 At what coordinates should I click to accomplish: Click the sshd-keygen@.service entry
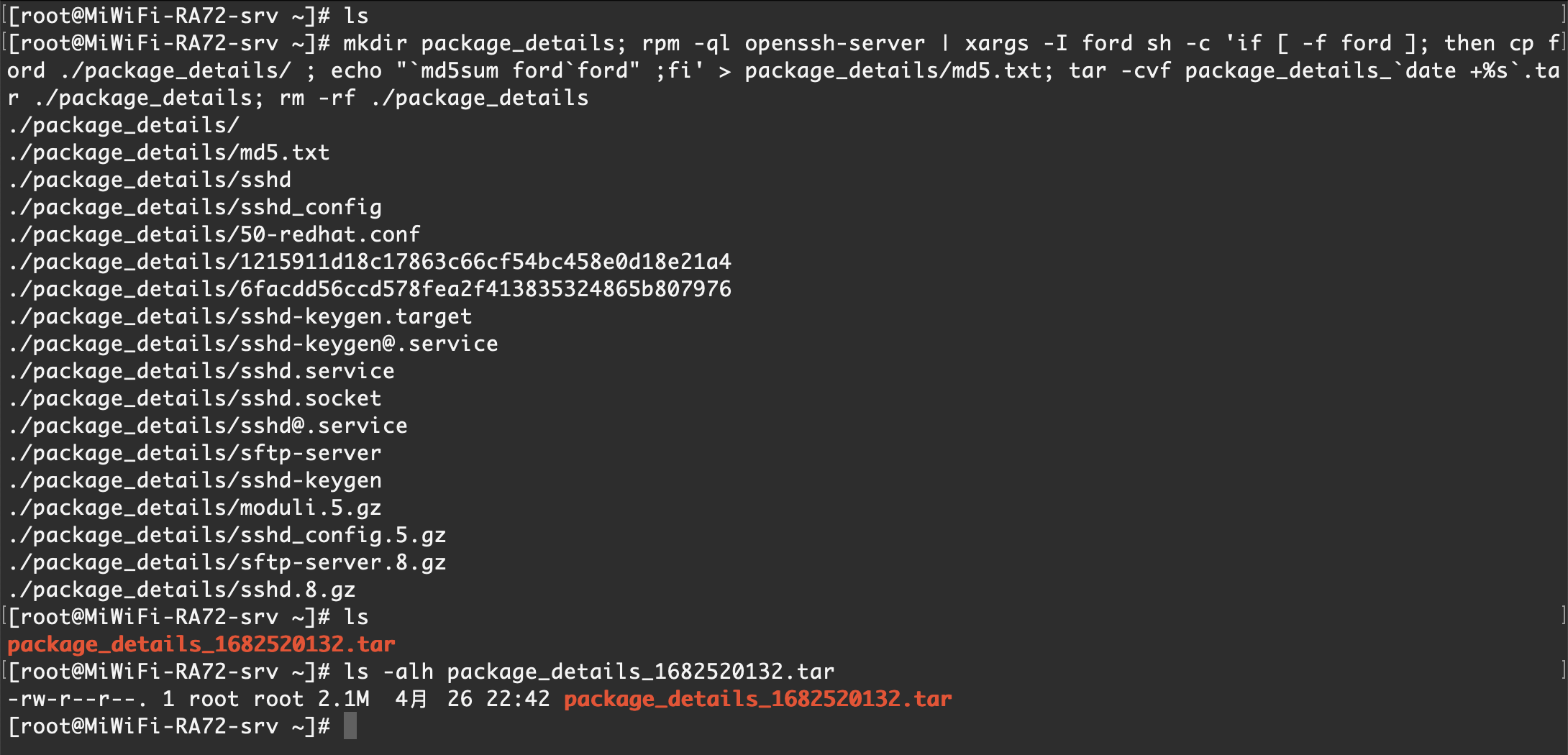click(368, 344)
